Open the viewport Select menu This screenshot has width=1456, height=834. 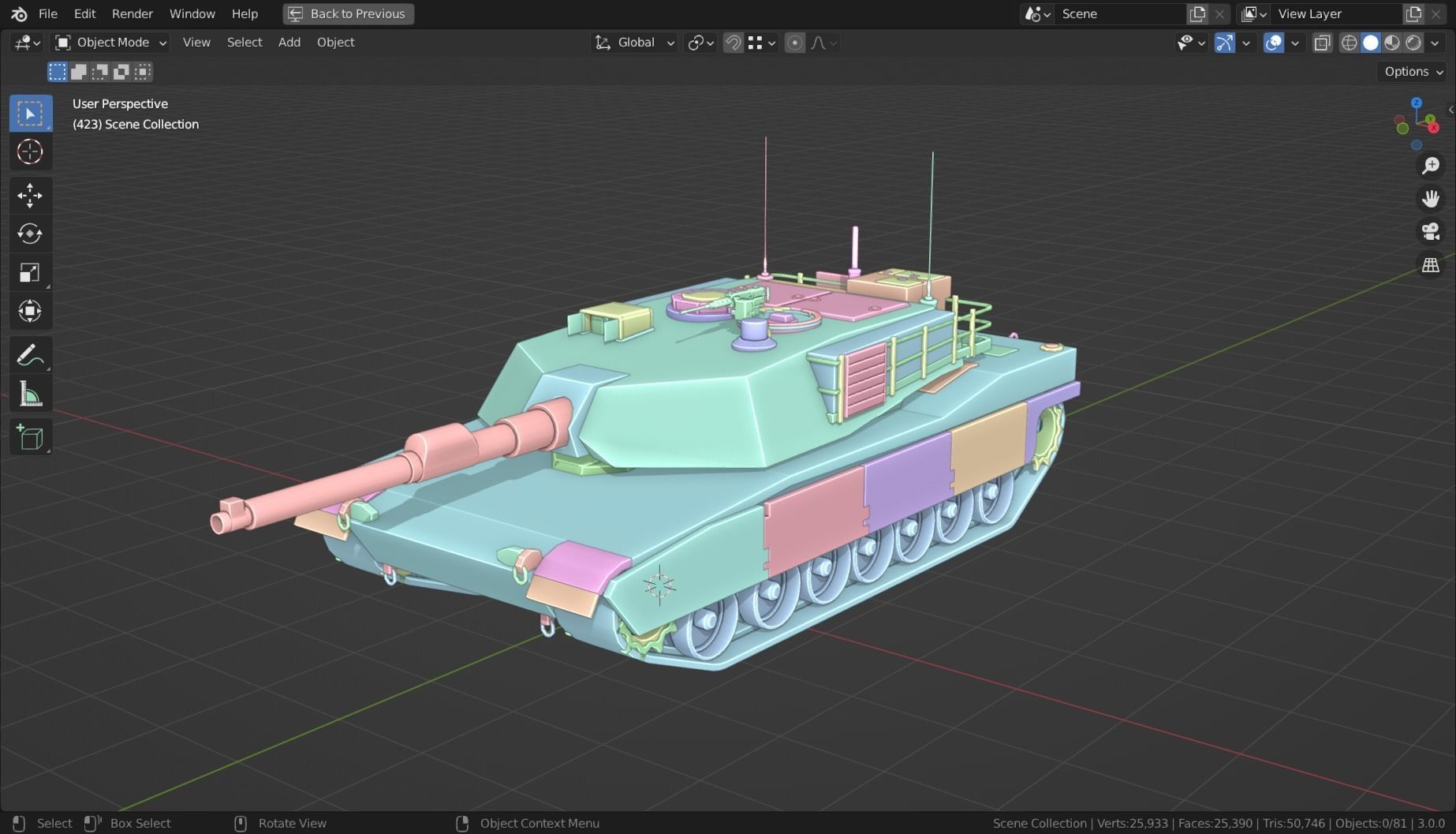coord(245,43)
